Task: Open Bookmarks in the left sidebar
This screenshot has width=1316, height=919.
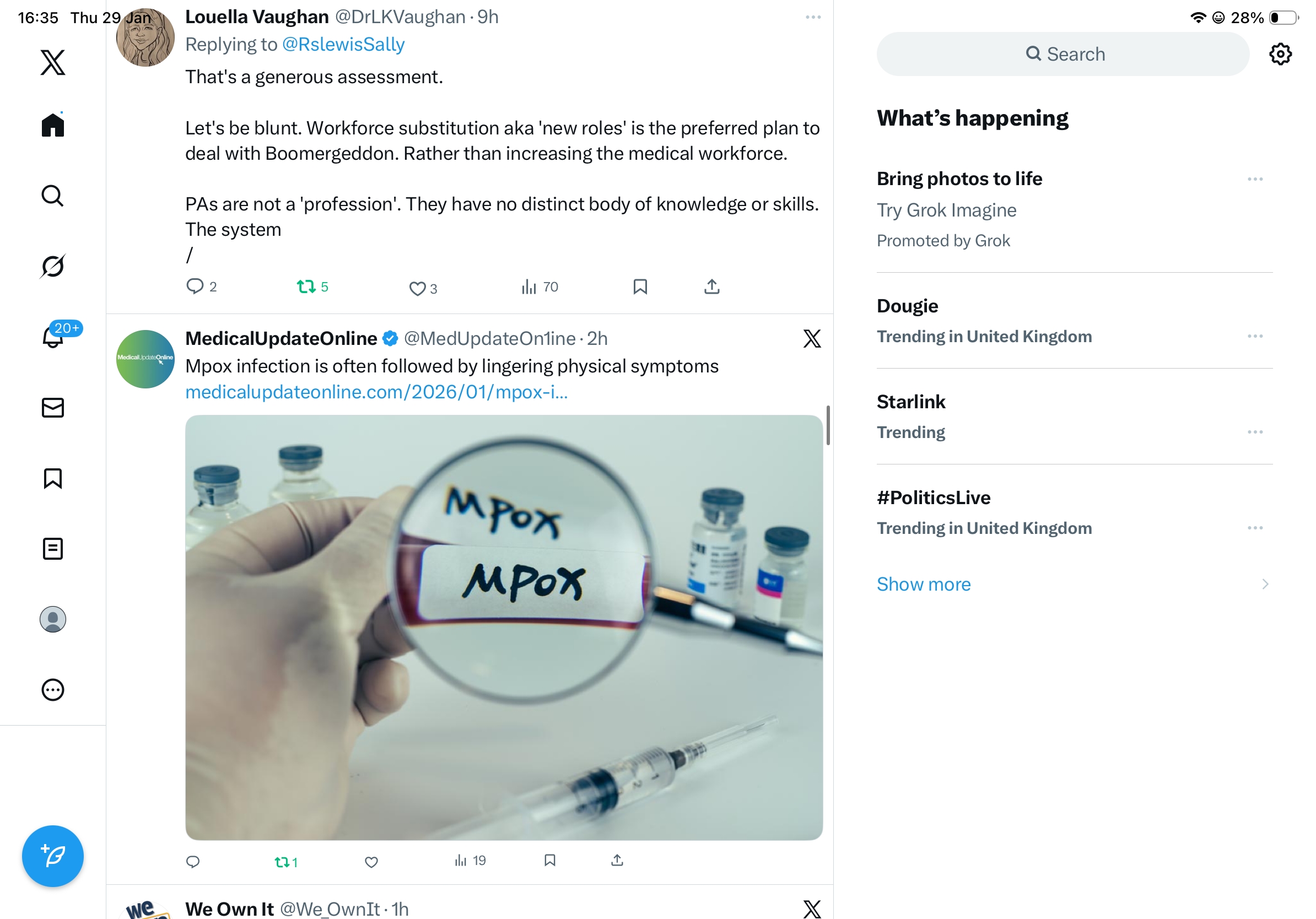Action: click(x=53, y=478)
